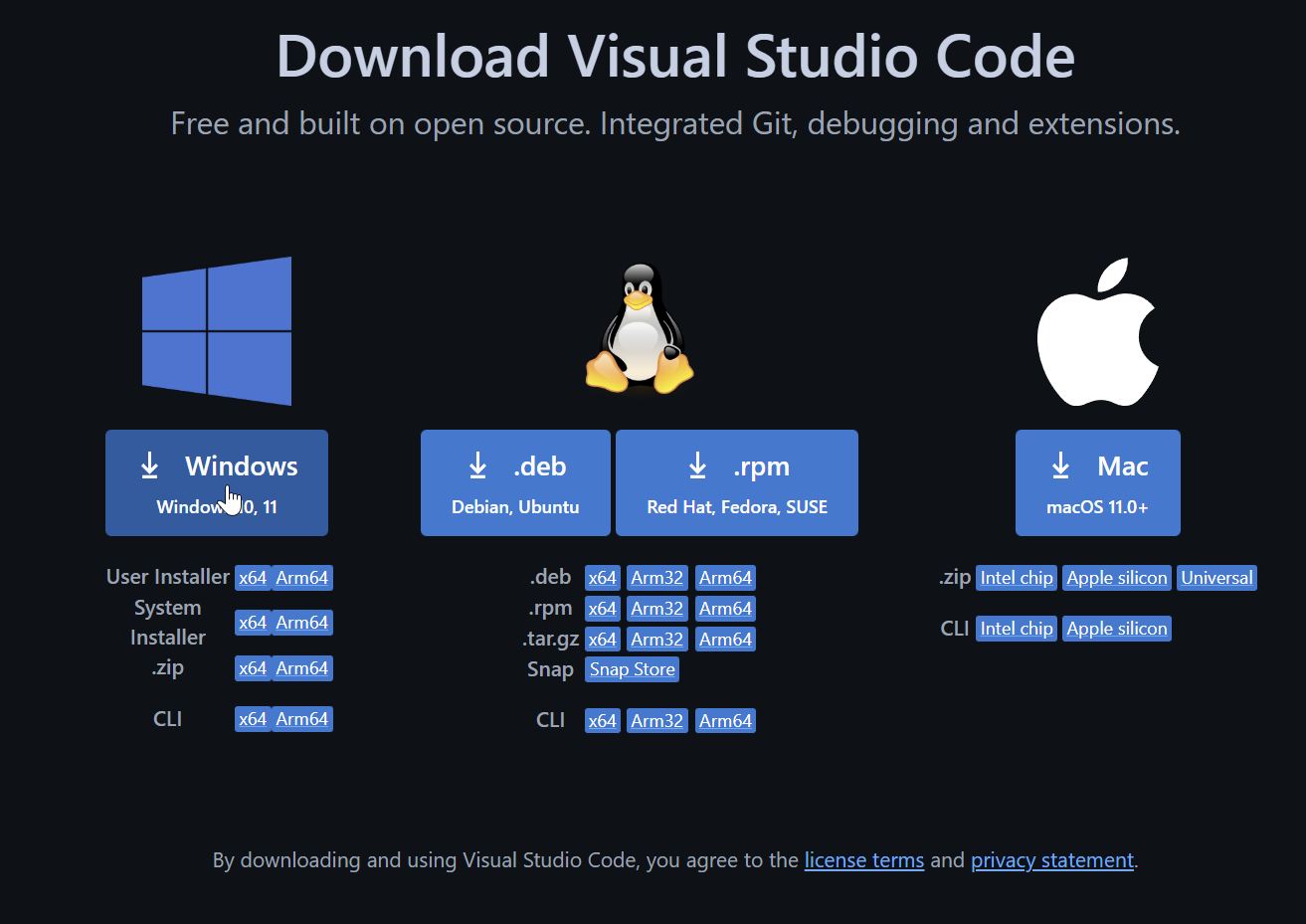Click the download arrow on the .deb button
The image size is (1306, 924).
point(477,464)
